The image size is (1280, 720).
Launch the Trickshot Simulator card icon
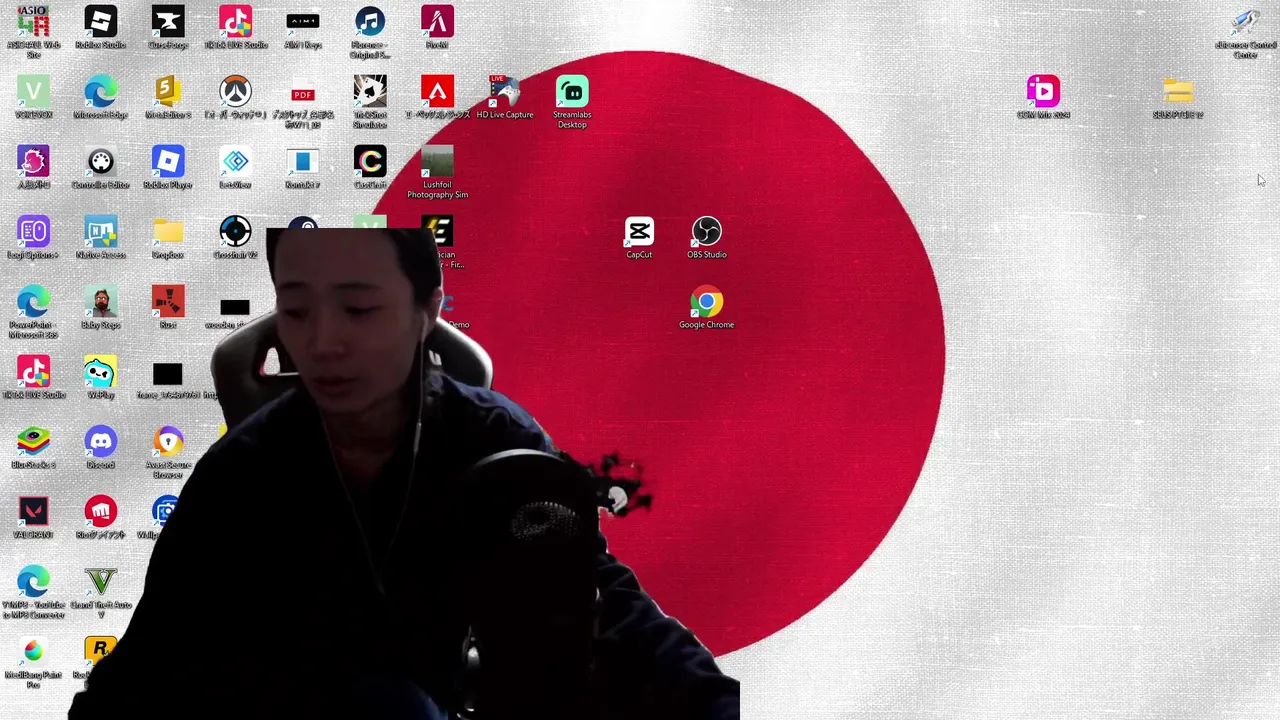pyautogui.click(x=370, y=92)
